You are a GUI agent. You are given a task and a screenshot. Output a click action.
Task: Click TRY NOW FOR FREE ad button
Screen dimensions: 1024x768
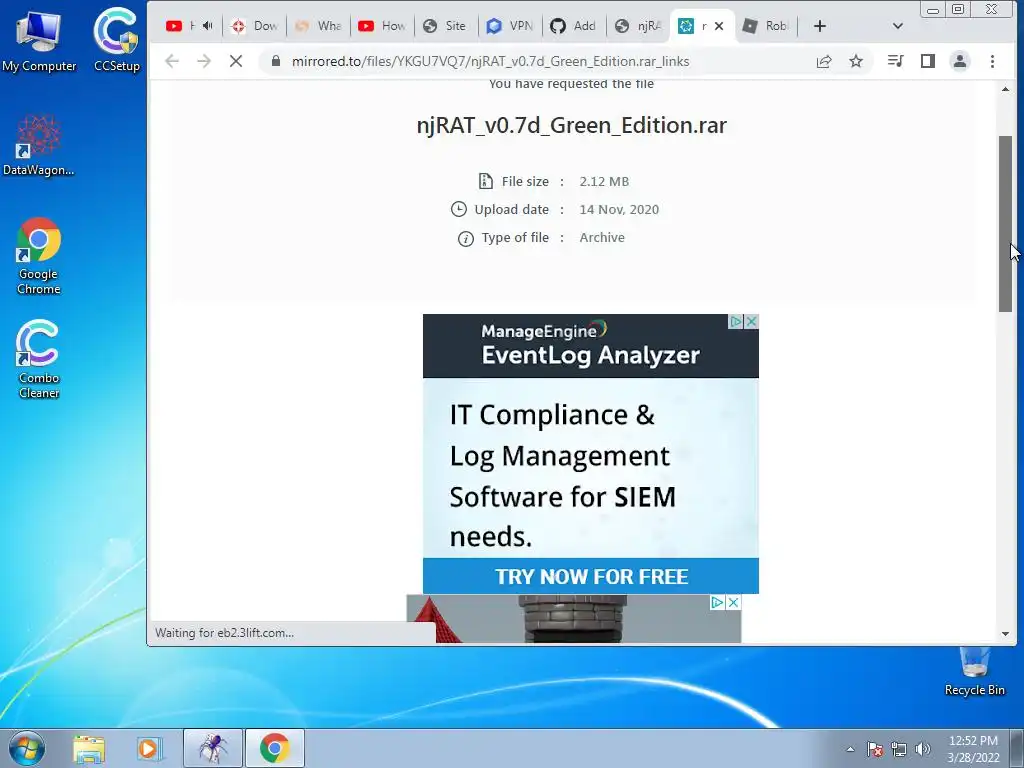tap(591, 577)
